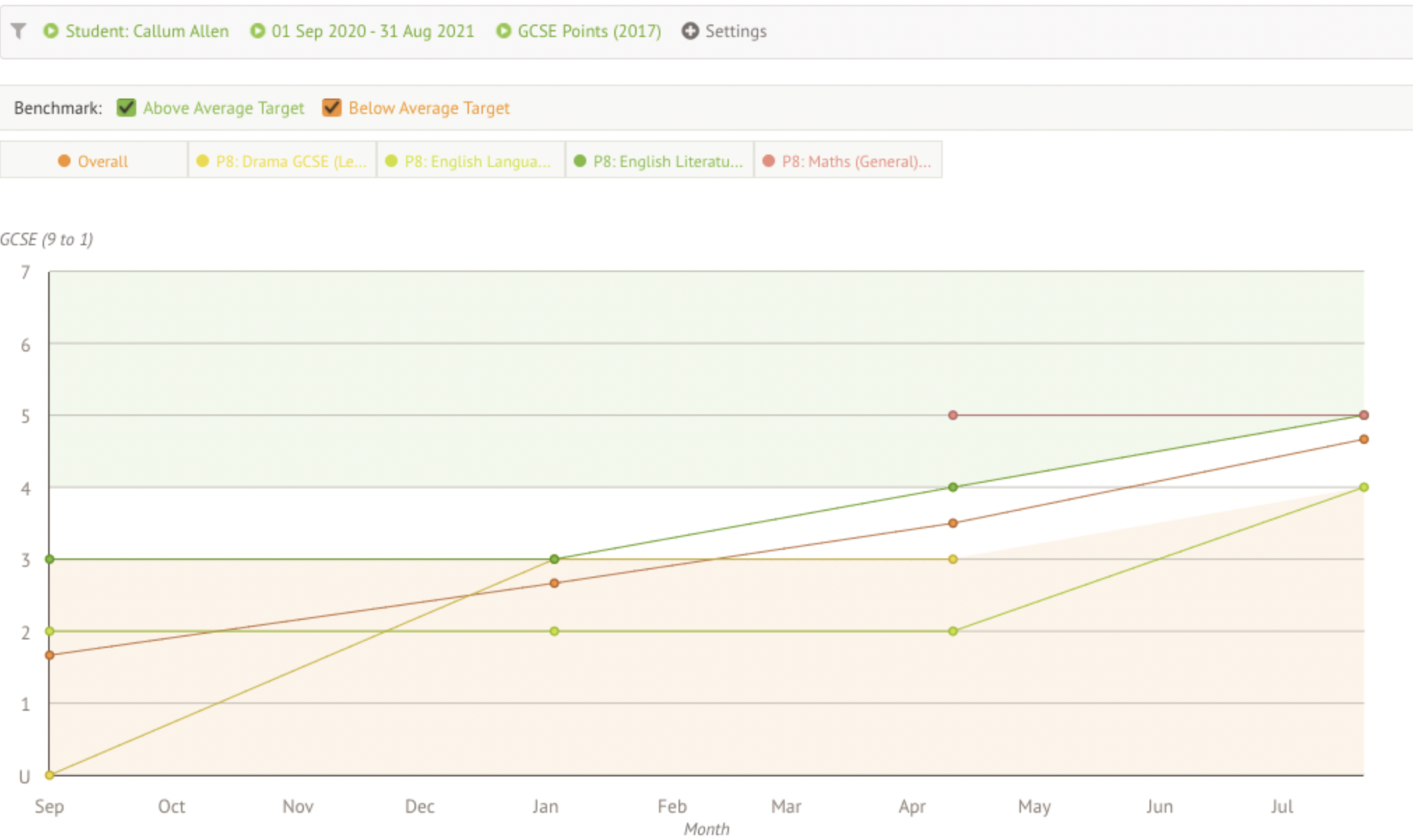The image size is (1413, 840).
Task: Select P8: English Language legend tab
Action: tap(477, 161)
